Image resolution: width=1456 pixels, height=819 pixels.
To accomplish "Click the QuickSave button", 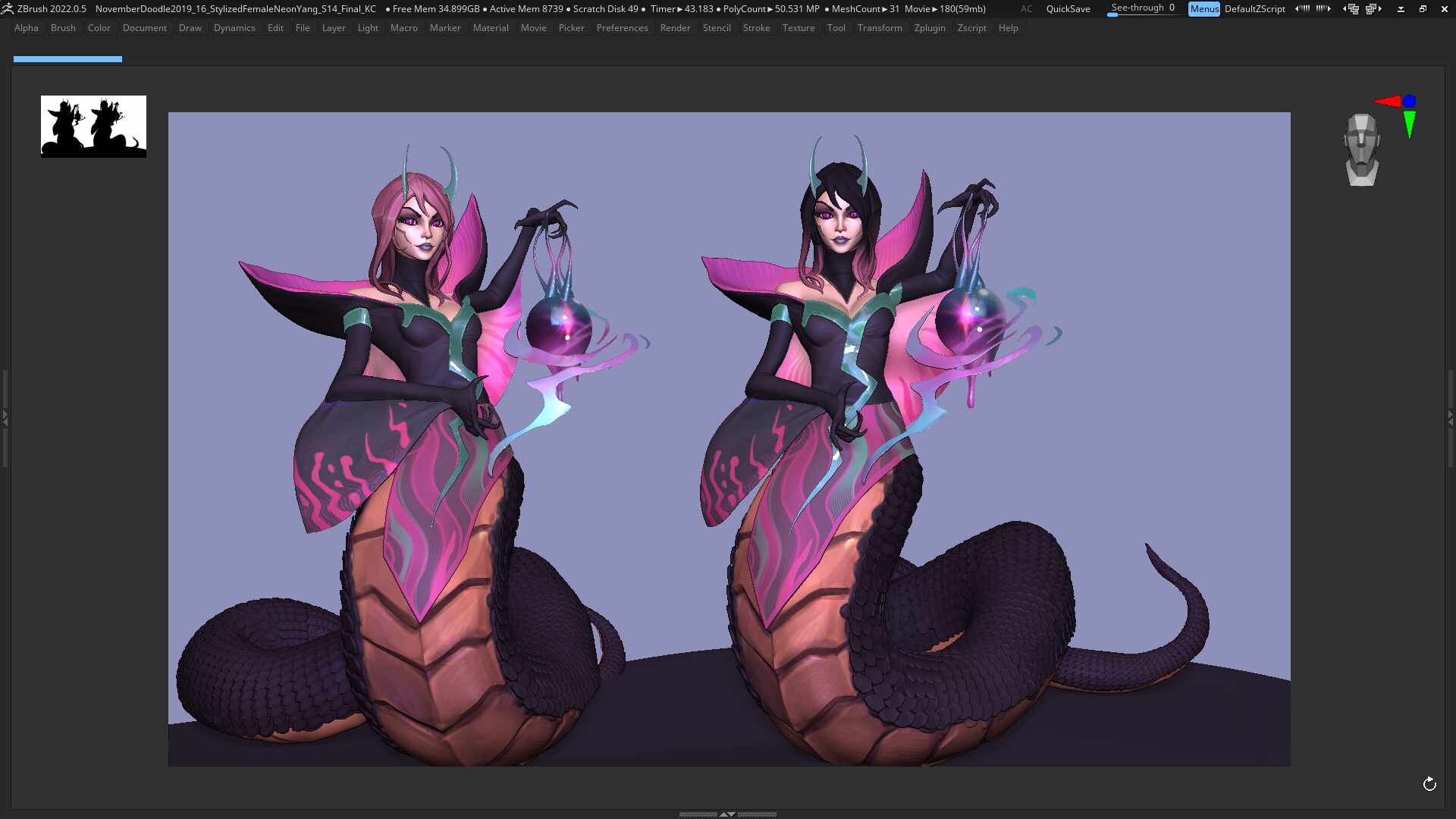I will 1068,9.
